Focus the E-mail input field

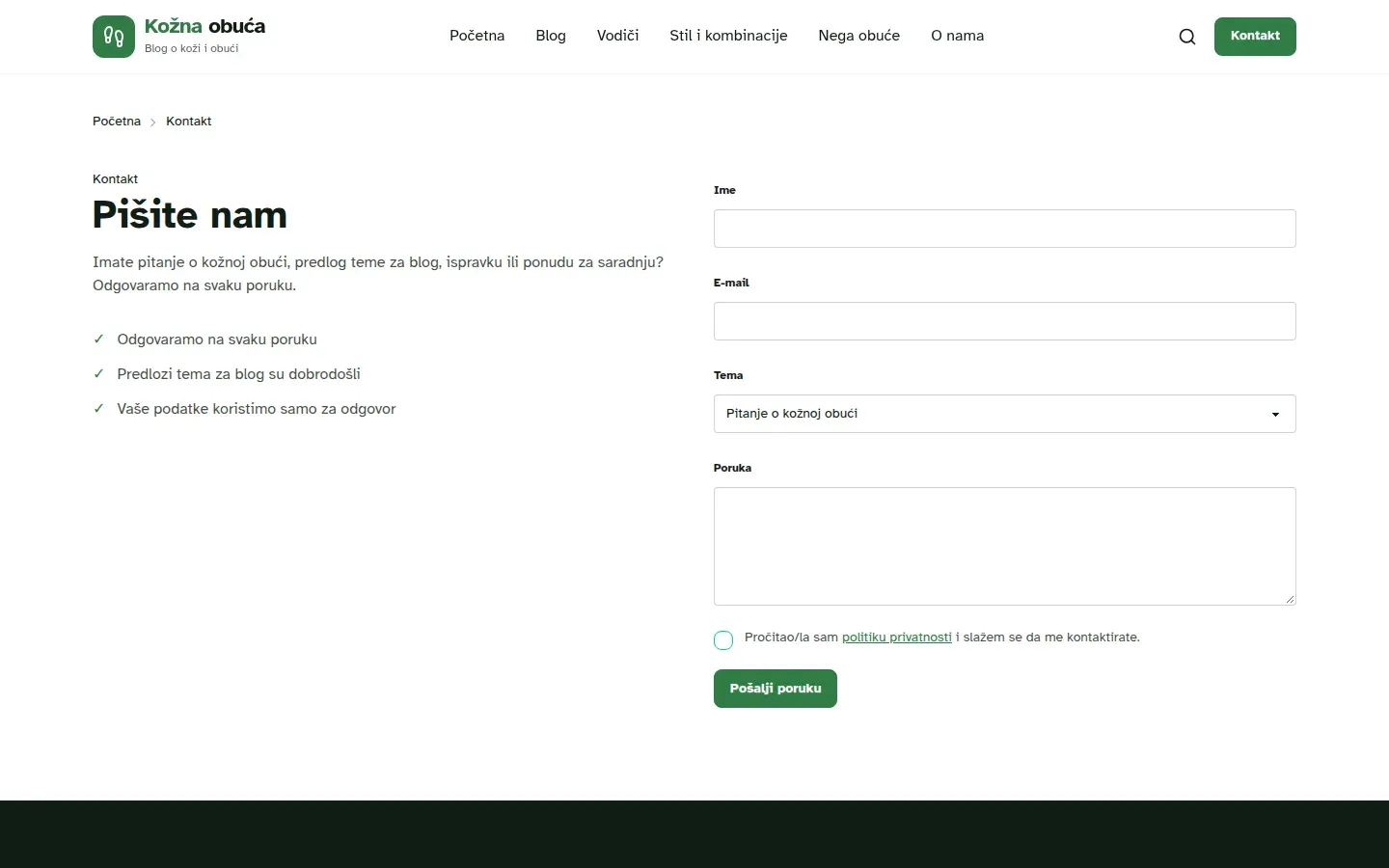pyautogui.click(x=1004, y=321)
